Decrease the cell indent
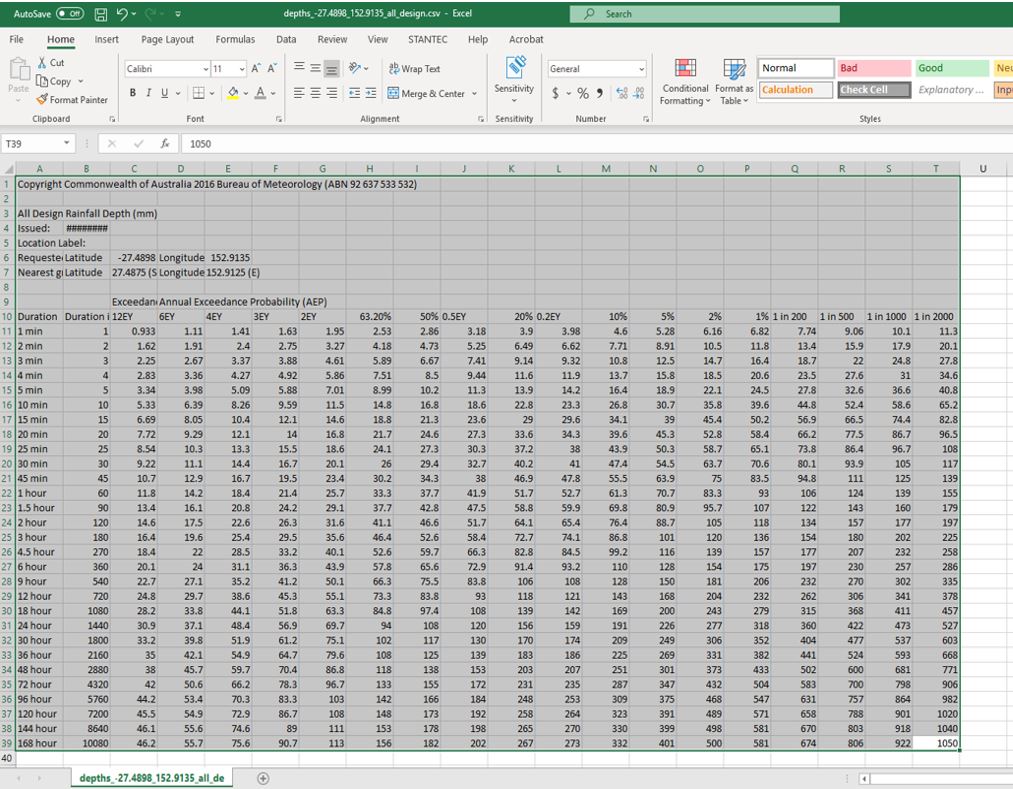The width and height of the screenshot is (1013, 789). tap(355, 93)
